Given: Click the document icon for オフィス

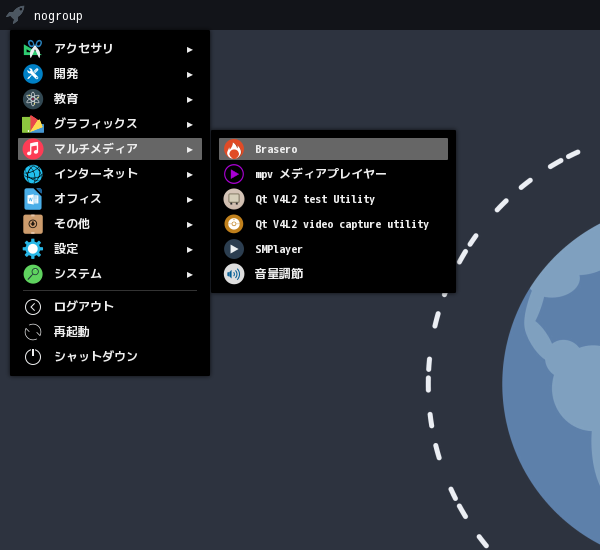Looking at the screenshot, I should 33,199.
